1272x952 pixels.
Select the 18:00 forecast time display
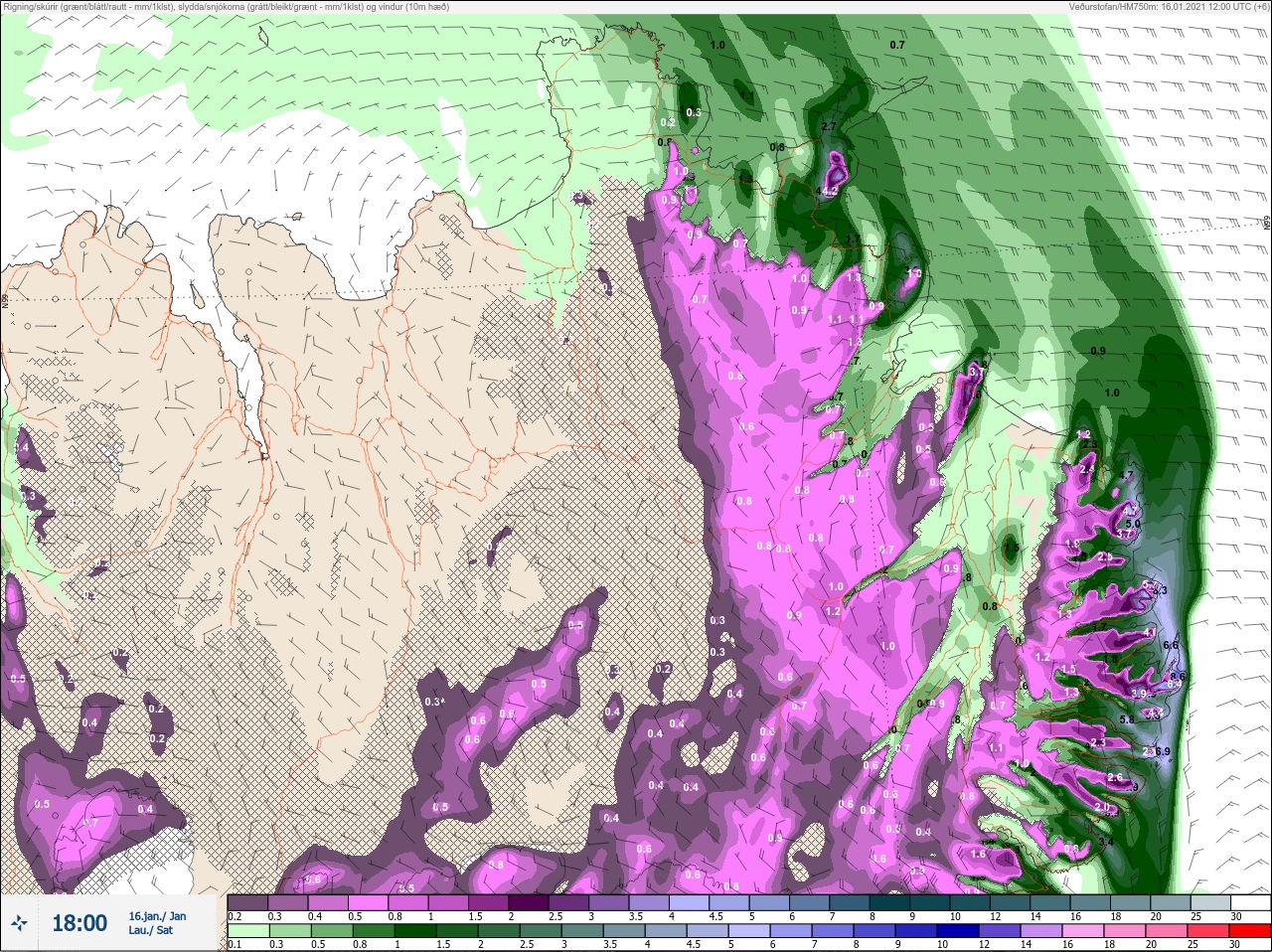pyautogui.click(x=79, y=924)
